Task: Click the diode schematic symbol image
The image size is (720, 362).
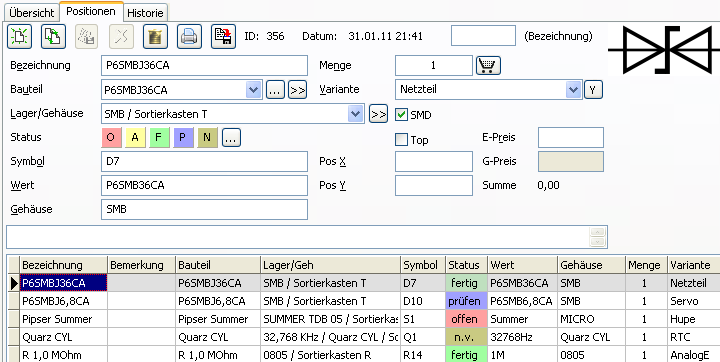Action: 664,50
